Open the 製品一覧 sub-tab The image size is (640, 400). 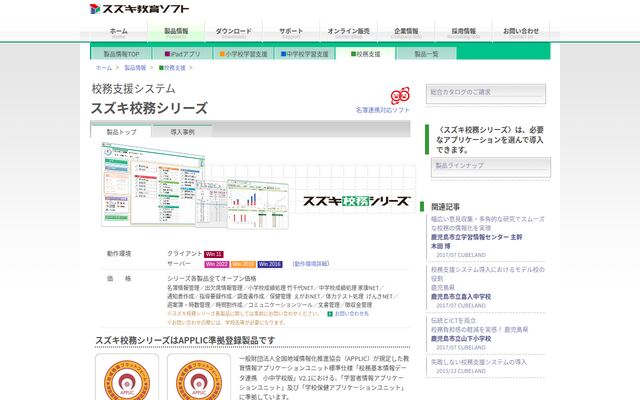coord(427,54)
